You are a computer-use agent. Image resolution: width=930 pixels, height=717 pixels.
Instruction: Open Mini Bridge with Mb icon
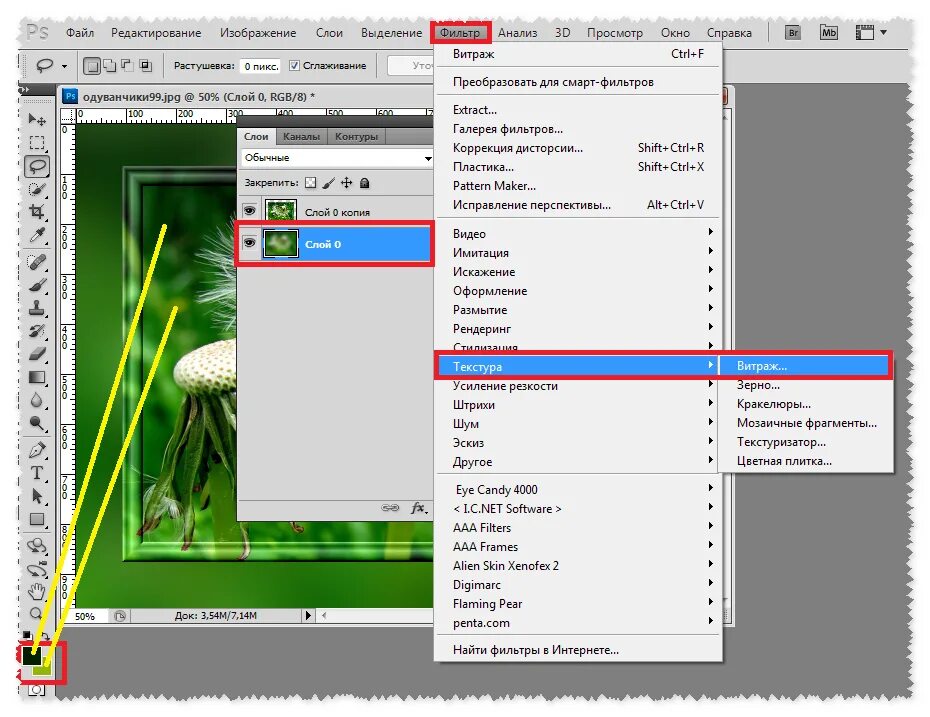click(x=829, y=33)
